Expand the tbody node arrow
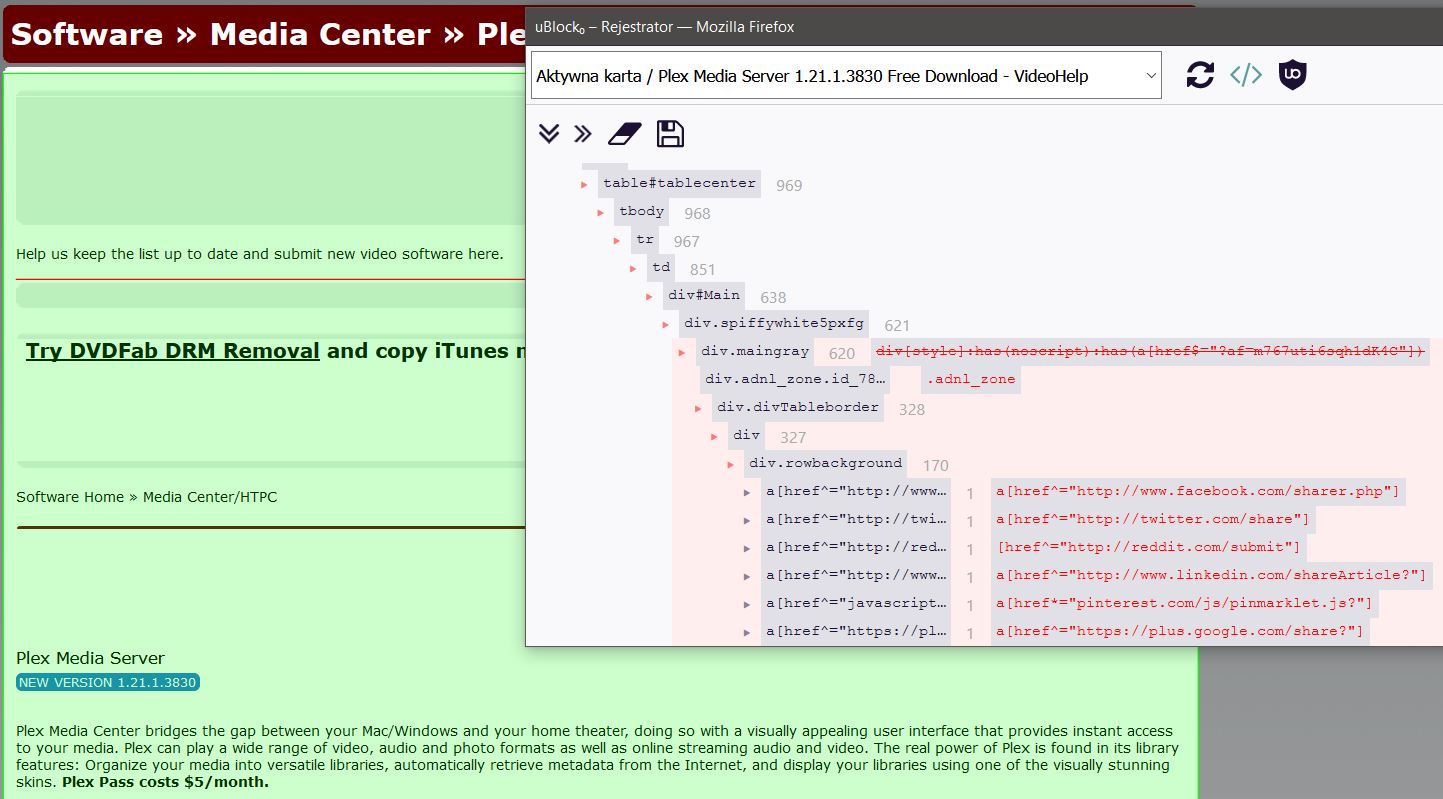The height and width of the screenshot is (799, 1443). [x=601, y=213]
